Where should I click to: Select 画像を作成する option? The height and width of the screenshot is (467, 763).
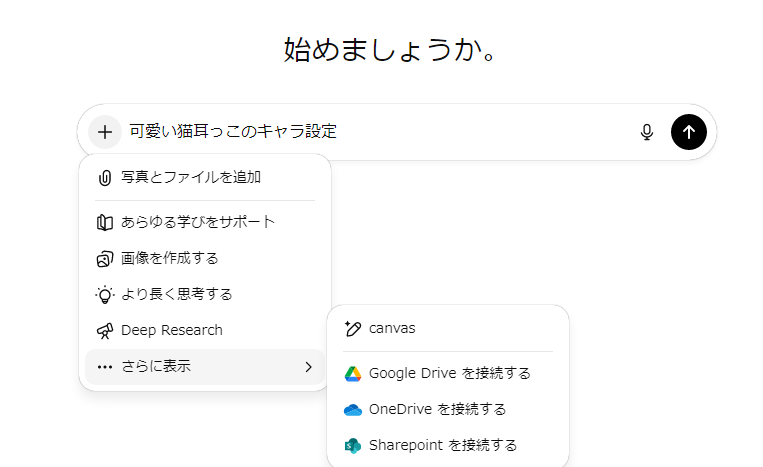[205, 258]
